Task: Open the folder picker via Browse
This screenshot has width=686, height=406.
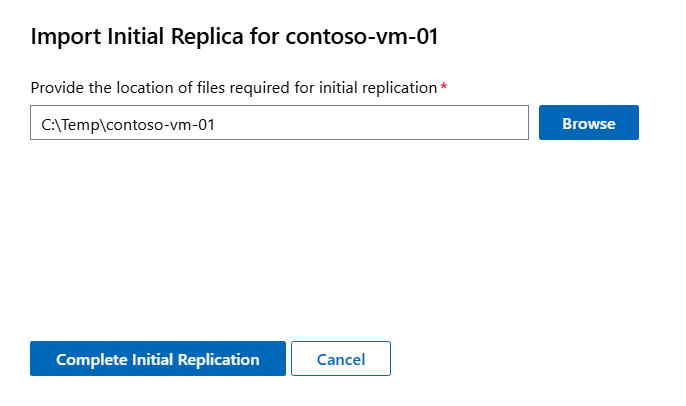Action: 588,124
